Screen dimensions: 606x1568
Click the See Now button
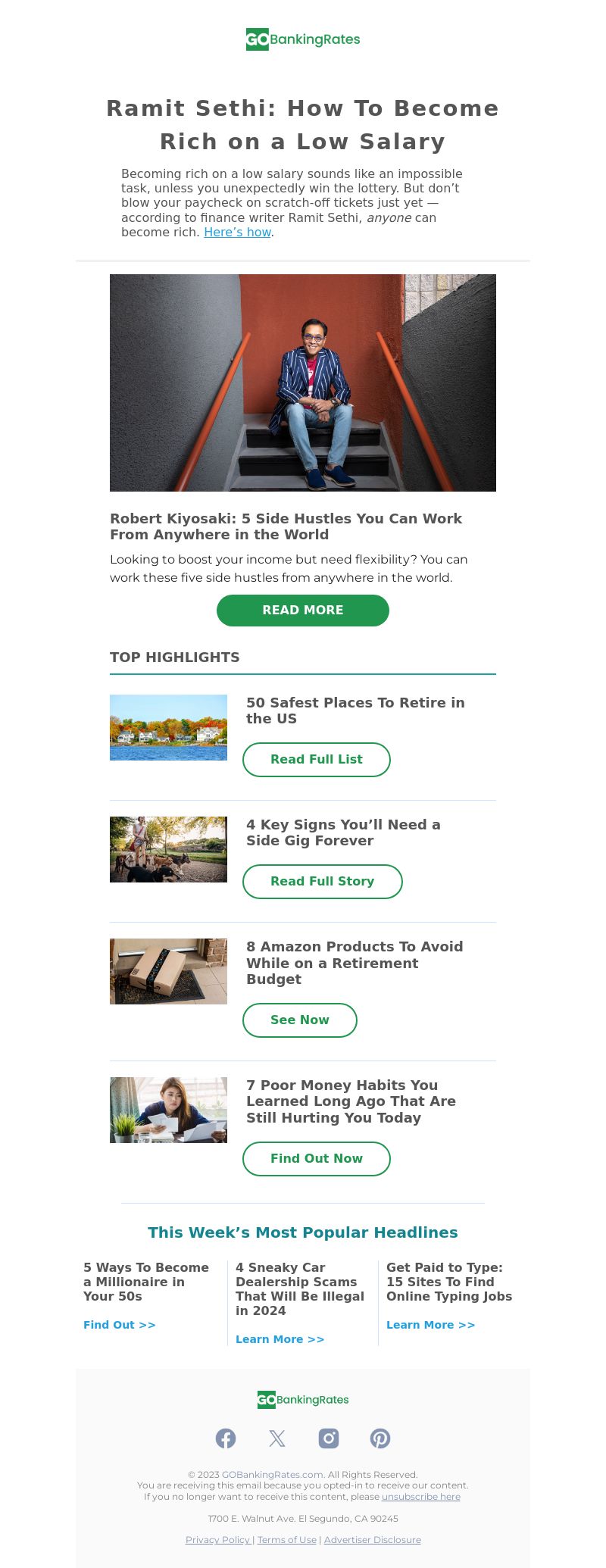pyautogui.click(x=300, y=1020)
